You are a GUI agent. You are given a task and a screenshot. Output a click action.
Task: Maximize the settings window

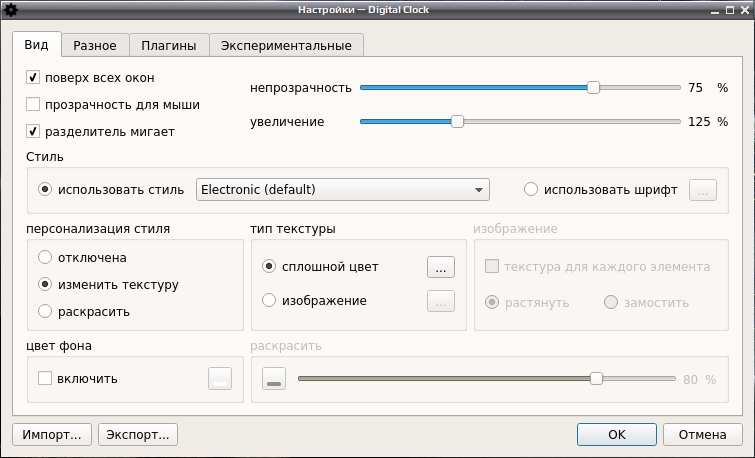click(730, 10)
